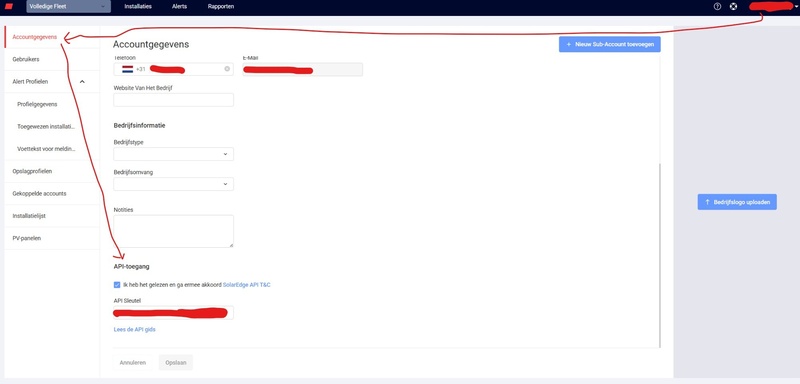The image size is (800, 384).
Task: Click the E-Mail input field
Action: (x=303, y=69)
